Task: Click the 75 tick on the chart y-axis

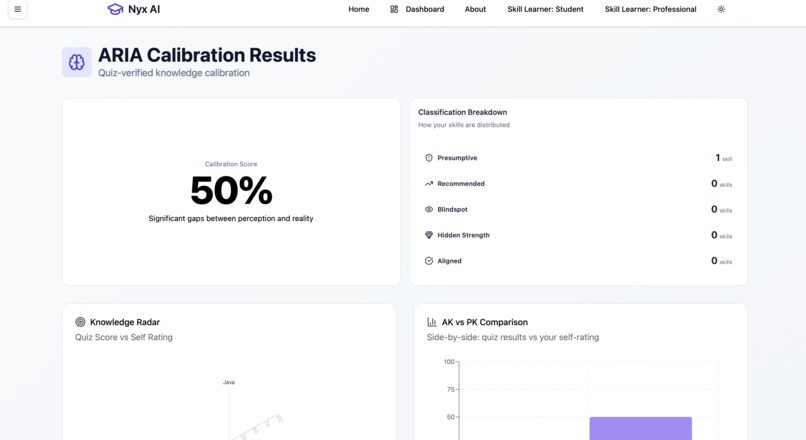Action: [x=451, y=390]
